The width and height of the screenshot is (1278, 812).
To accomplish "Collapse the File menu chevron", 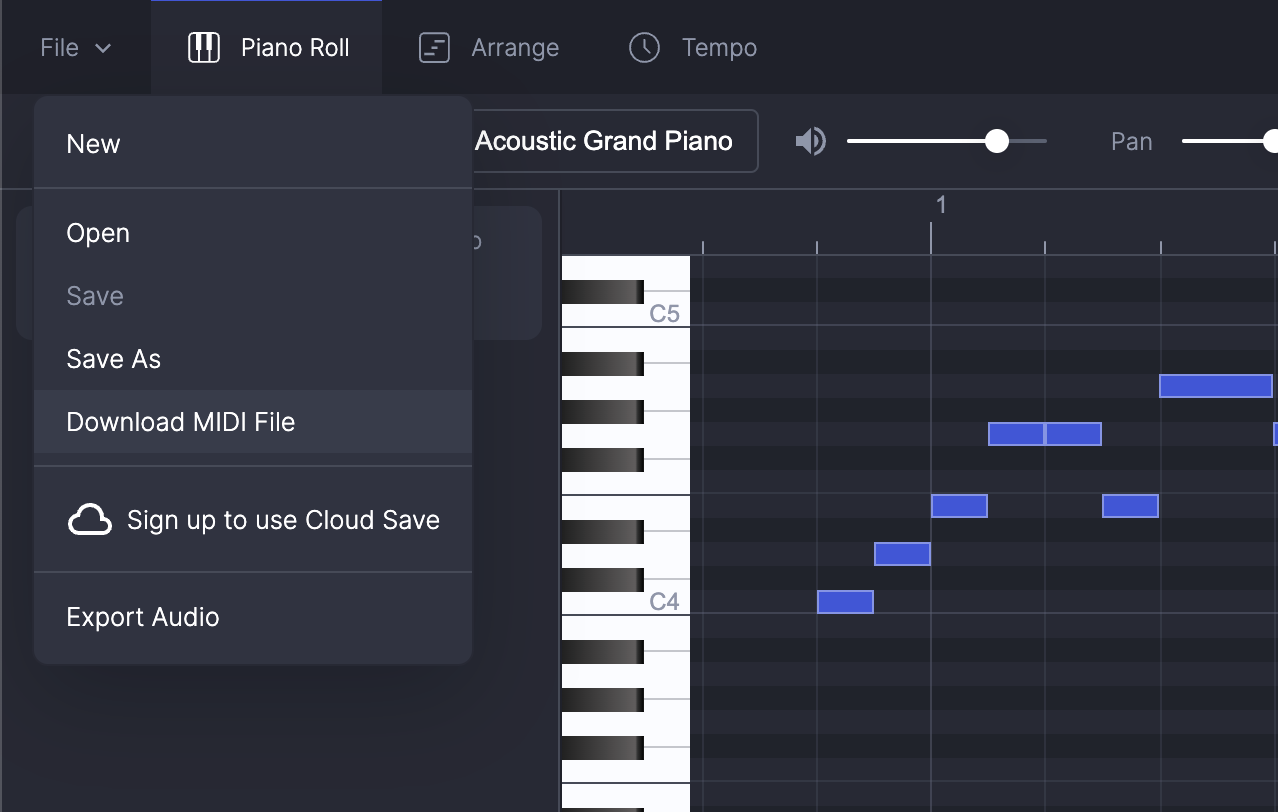I will 103,48.
